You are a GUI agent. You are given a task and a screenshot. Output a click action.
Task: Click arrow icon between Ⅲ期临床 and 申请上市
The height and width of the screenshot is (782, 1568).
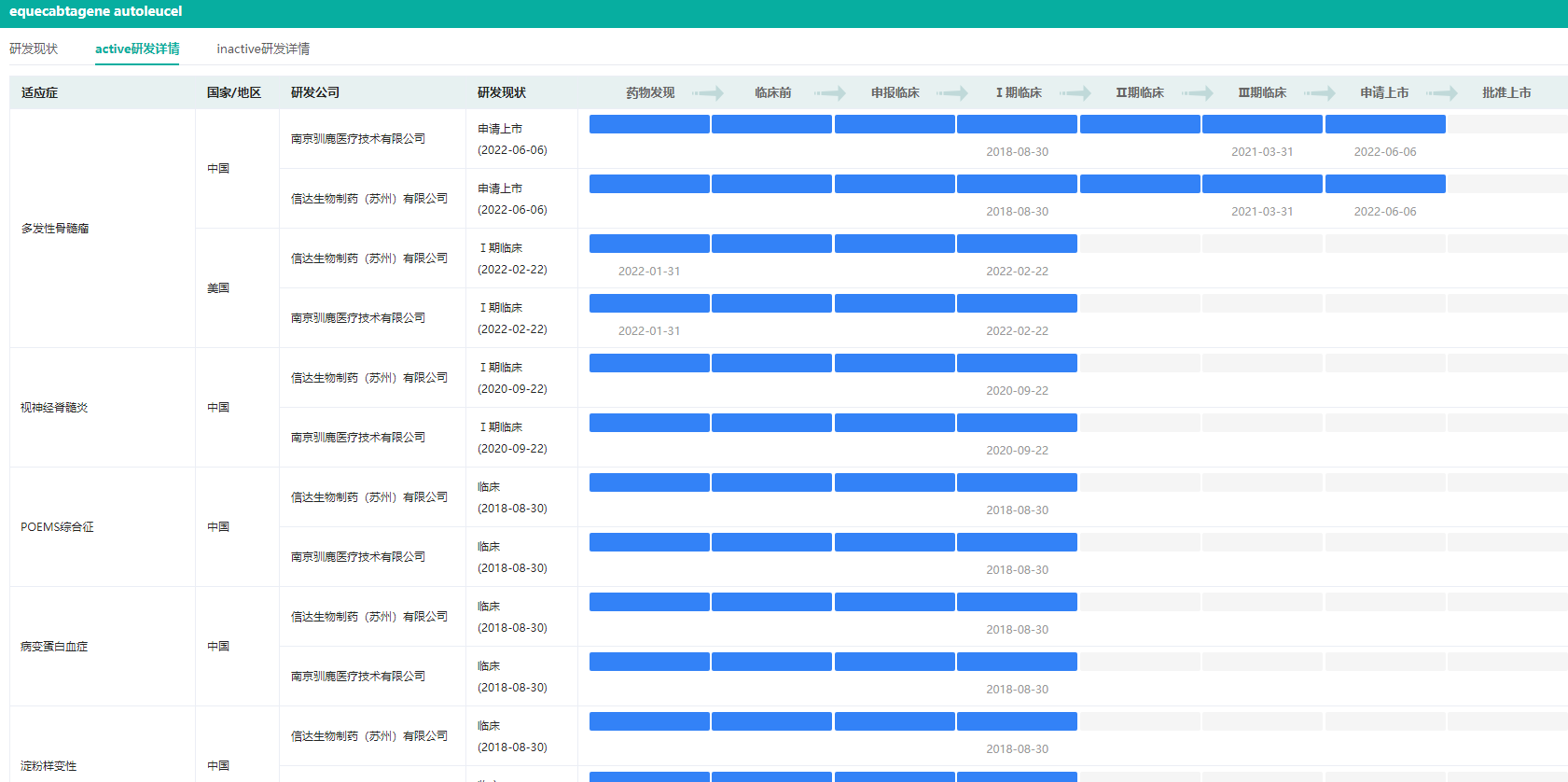1320,93
